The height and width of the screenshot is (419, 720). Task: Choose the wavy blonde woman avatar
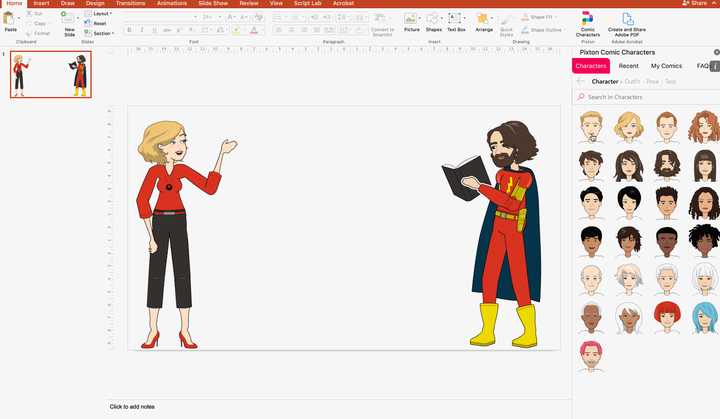pos(629,127)
